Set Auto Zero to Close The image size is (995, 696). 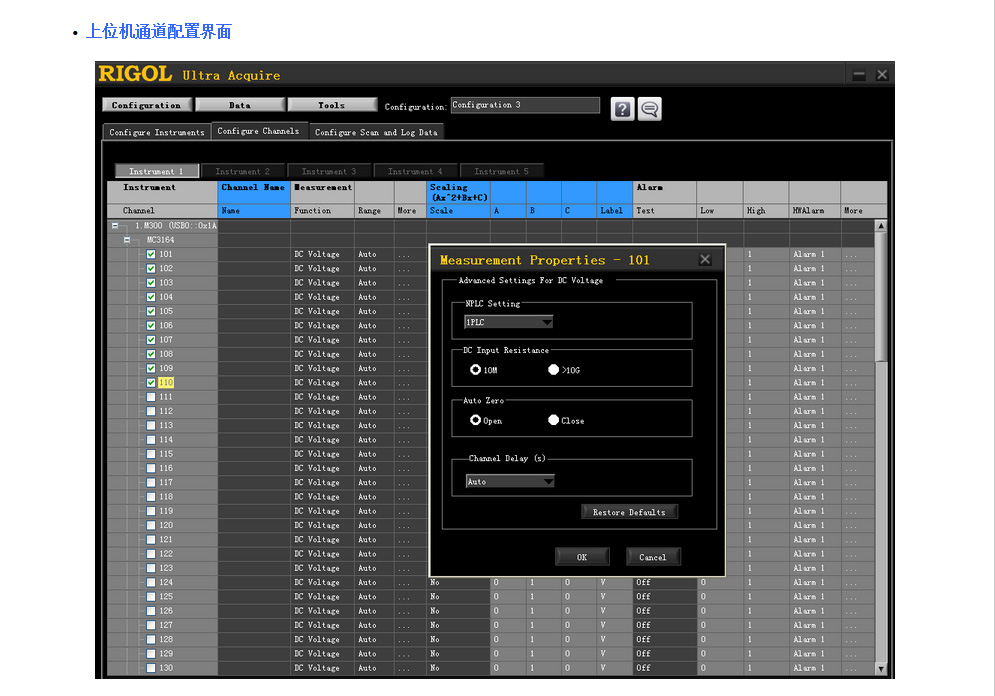[554, 420]
